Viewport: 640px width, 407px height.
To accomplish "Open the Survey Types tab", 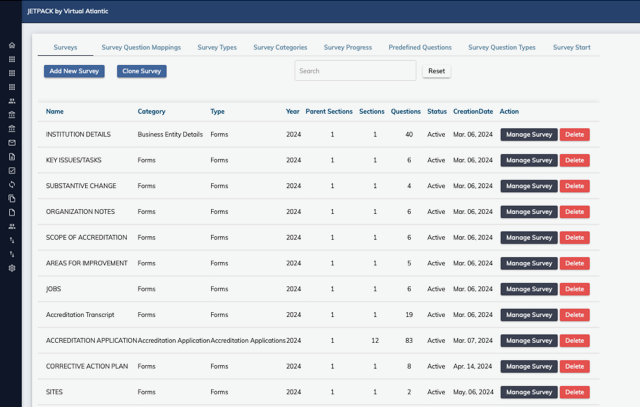I will pyautogui.click(x=217, y=47).
